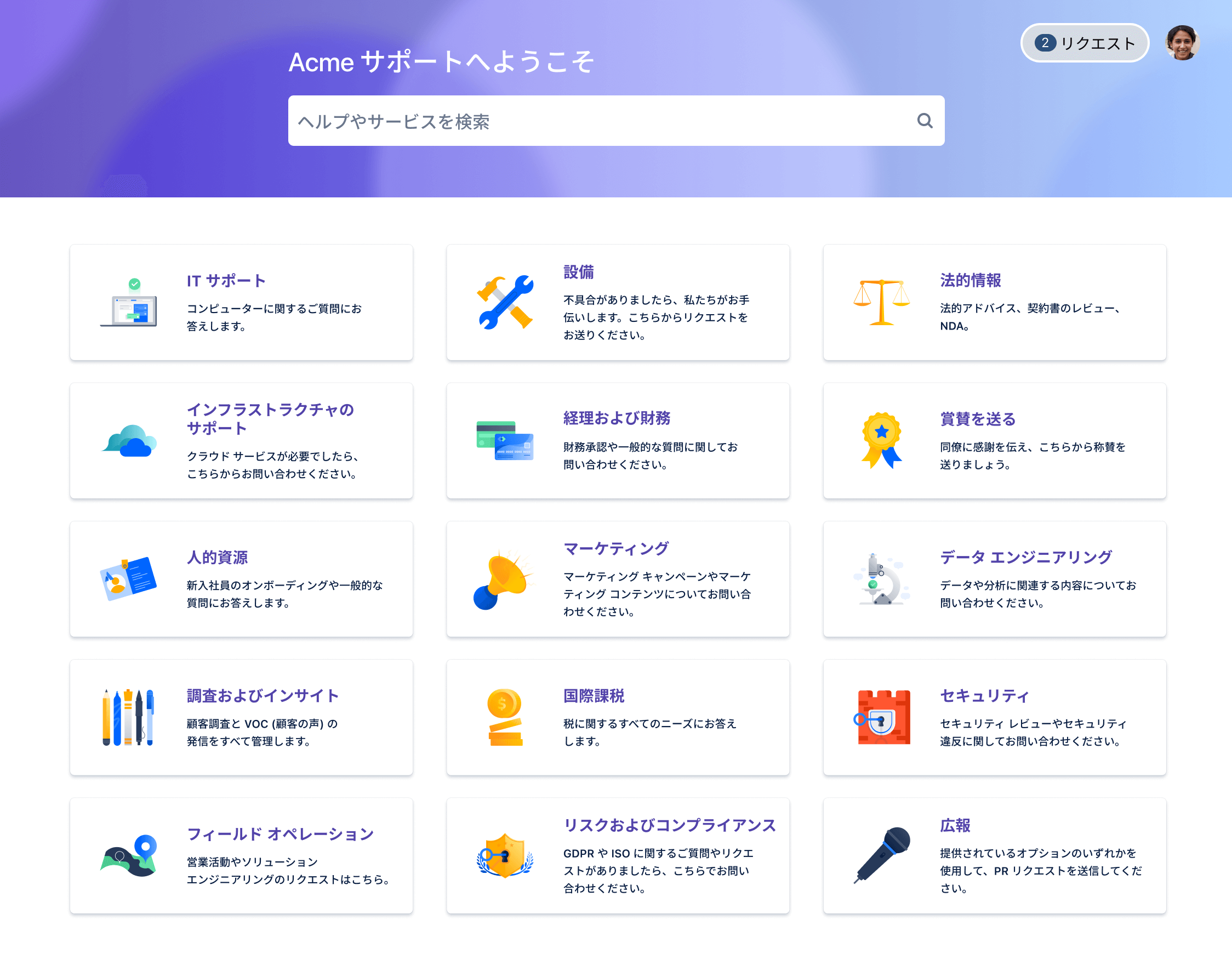Click the gold coins 国際課税 icon
The height and width of the screenshot is (976, 1232).
click(x=505, y=717)
